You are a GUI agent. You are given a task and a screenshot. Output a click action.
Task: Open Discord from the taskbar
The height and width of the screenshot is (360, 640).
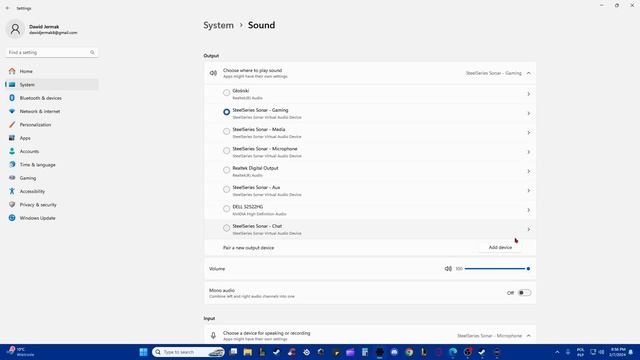click(394, 352)
